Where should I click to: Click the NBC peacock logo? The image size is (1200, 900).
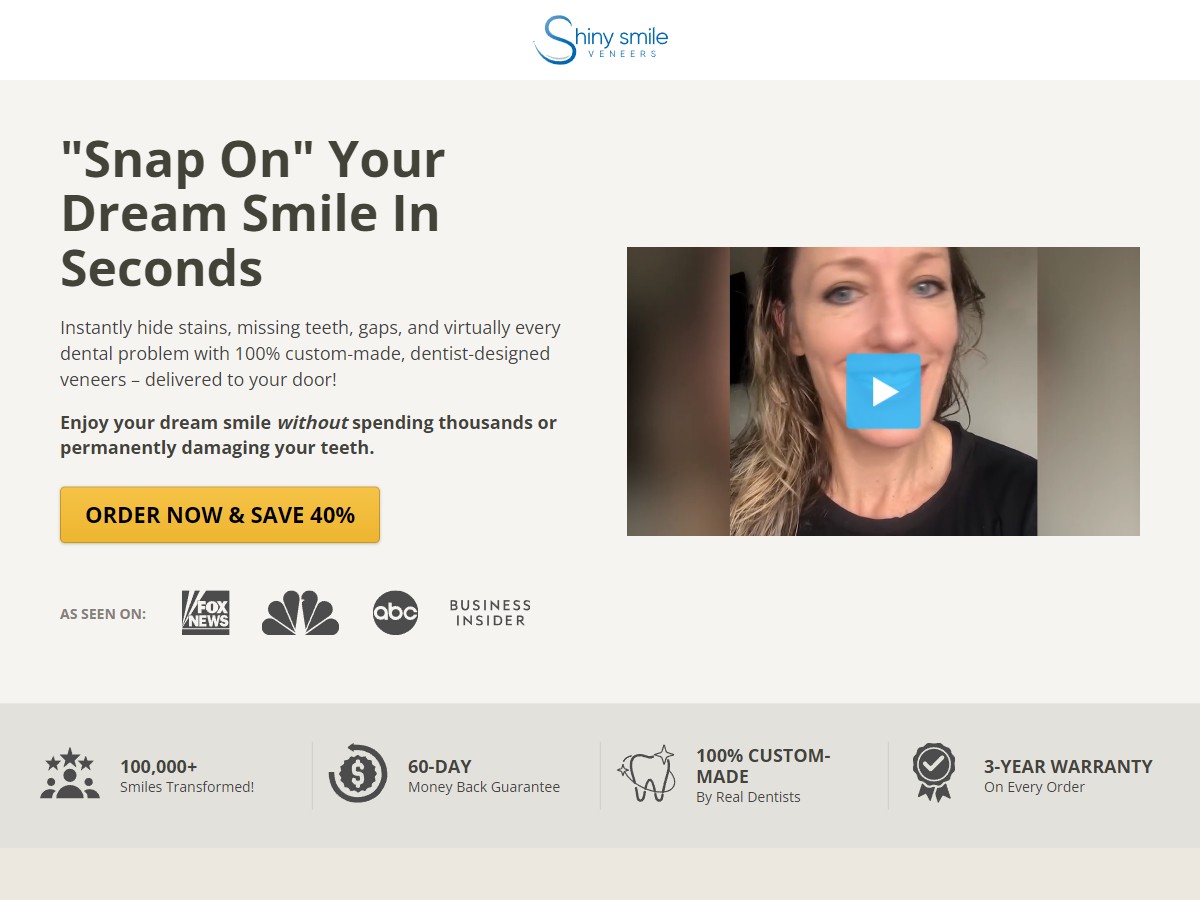(x=300, y=613)
